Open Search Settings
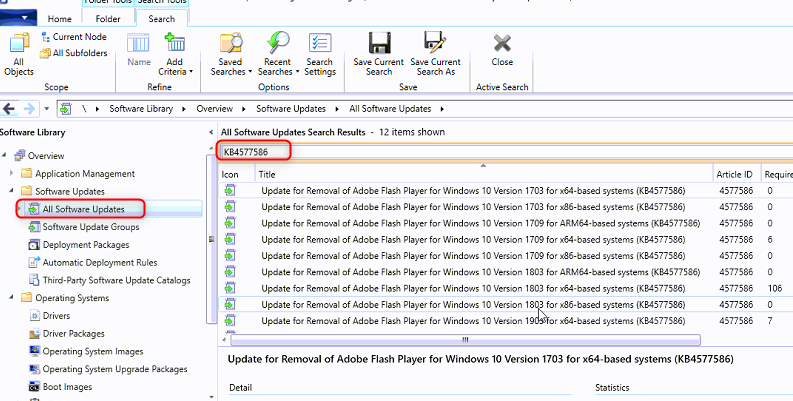 tap(320, 54)
